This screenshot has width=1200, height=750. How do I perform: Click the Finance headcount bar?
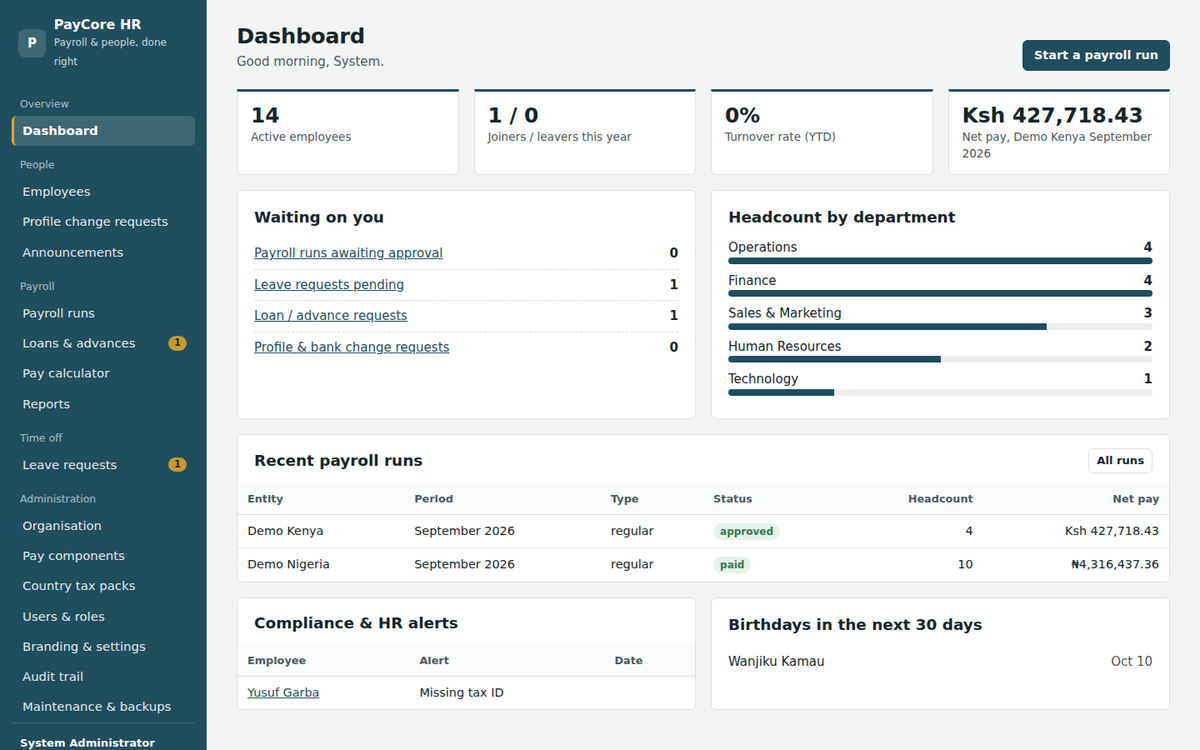tap(940, 294)
